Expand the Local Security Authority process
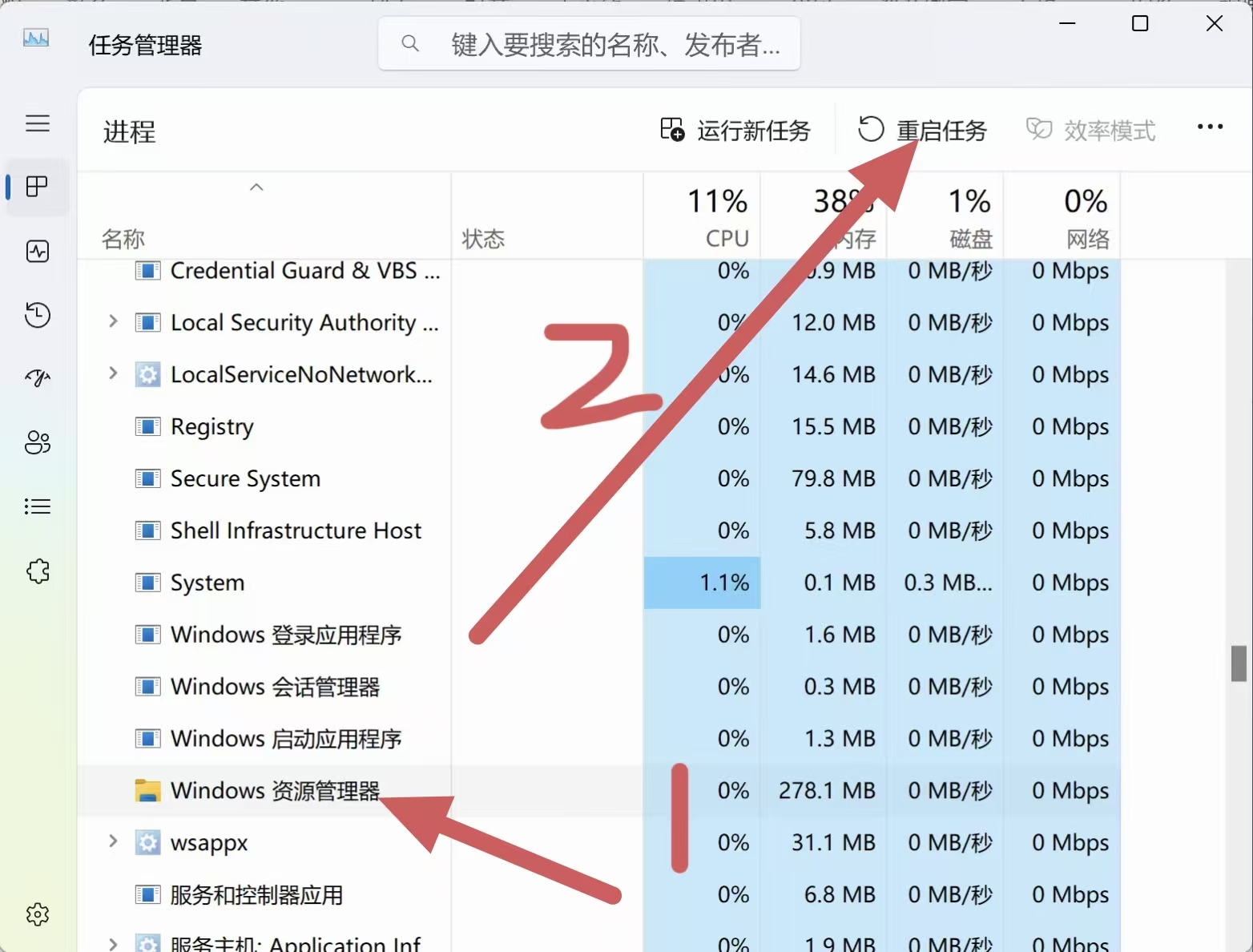The image size is (1253, 952). pos(113,321)
